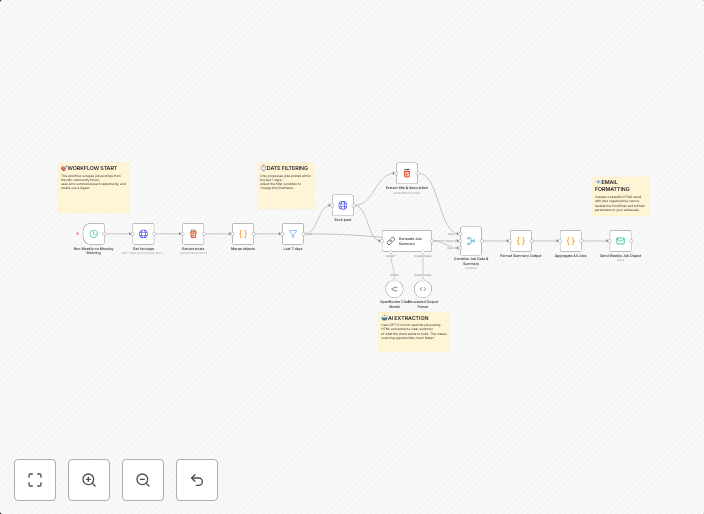The height and width of the screenshot is (514, 704).
Task: Click the Run Weekly on Monday Morning trigger node
Action: [94, 234]
